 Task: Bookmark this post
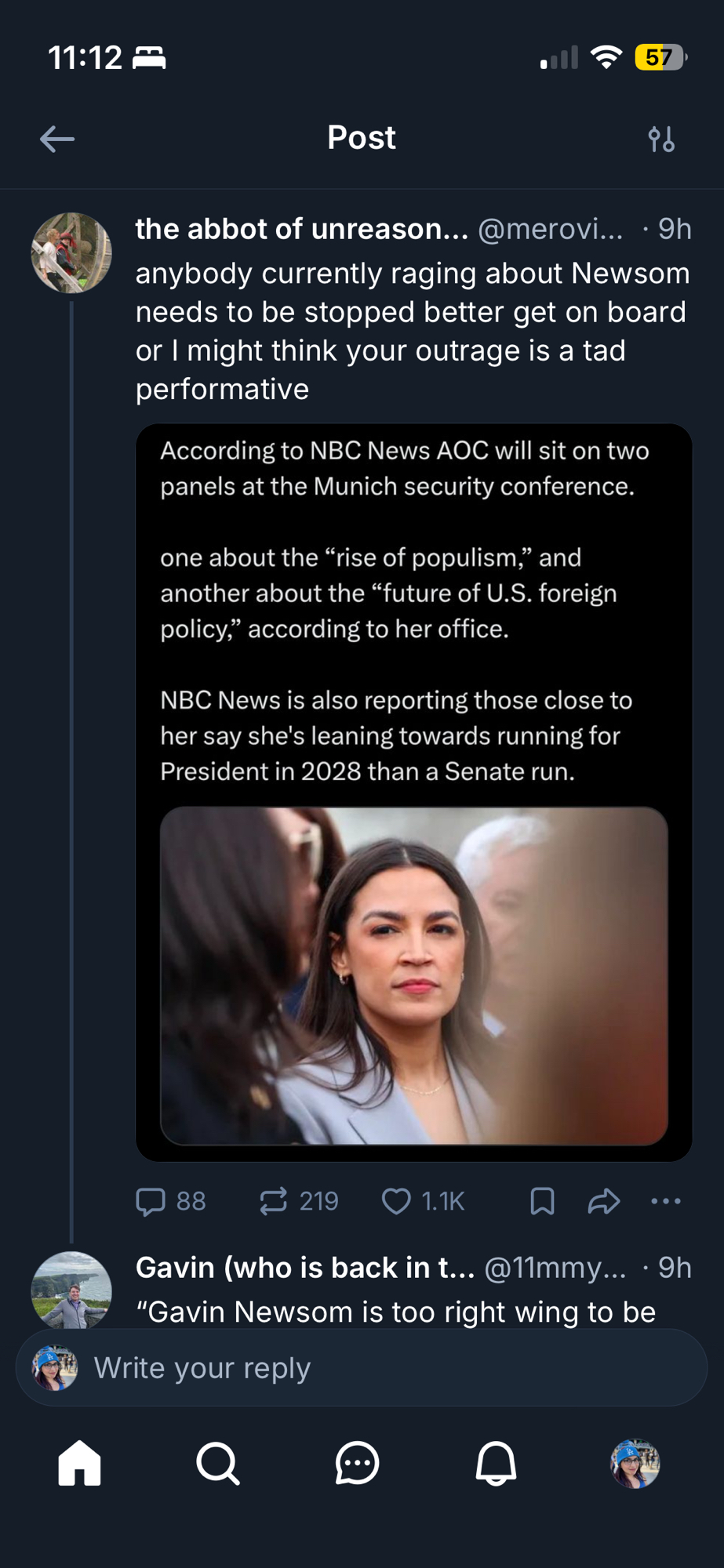[542, 1201]
